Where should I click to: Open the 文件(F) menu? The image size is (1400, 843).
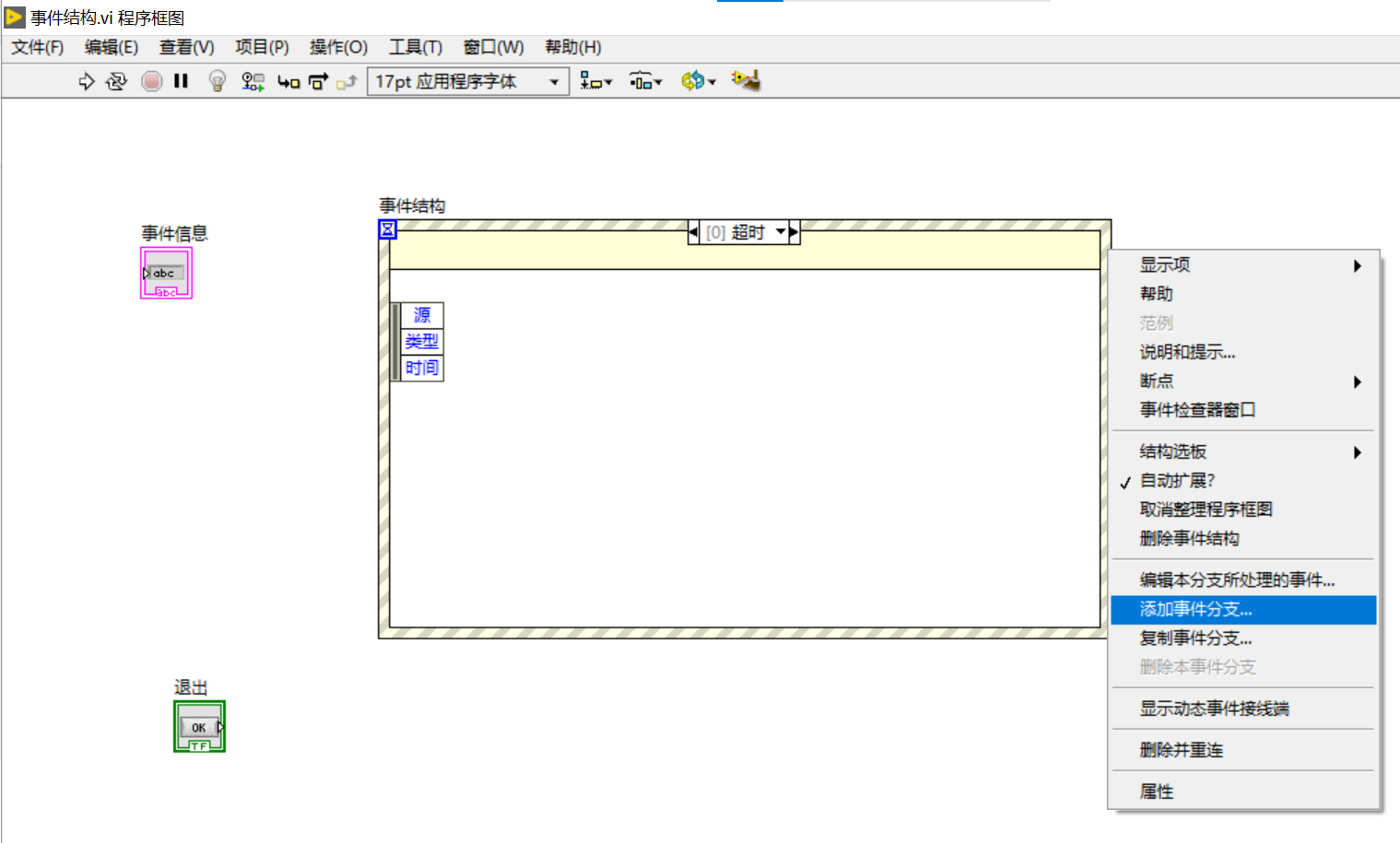pyautogui.click(x=38, y=47)
